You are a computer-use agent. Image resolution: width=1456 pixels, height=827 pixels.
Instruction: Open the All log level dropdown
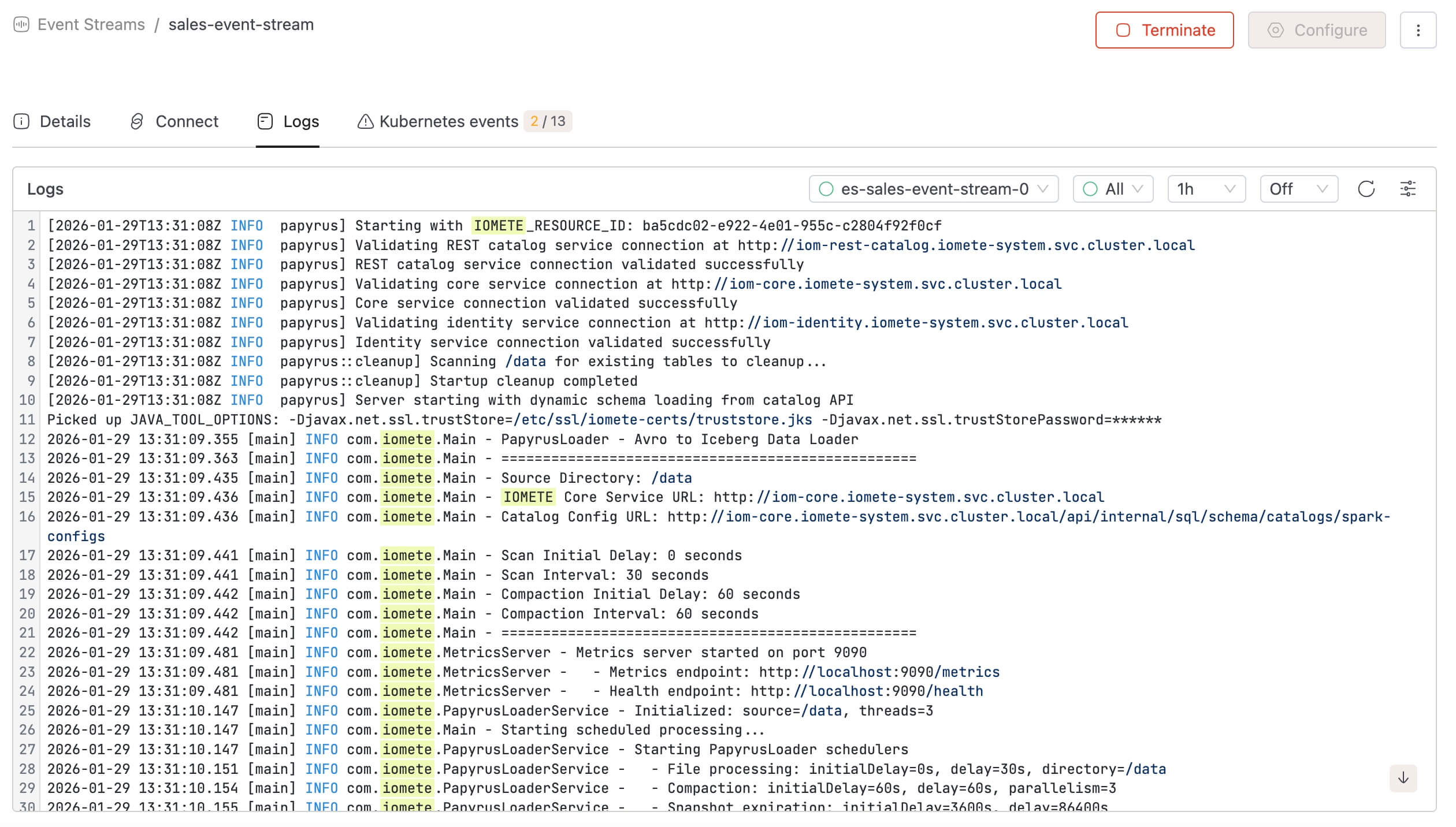(x=1113, y=189)
